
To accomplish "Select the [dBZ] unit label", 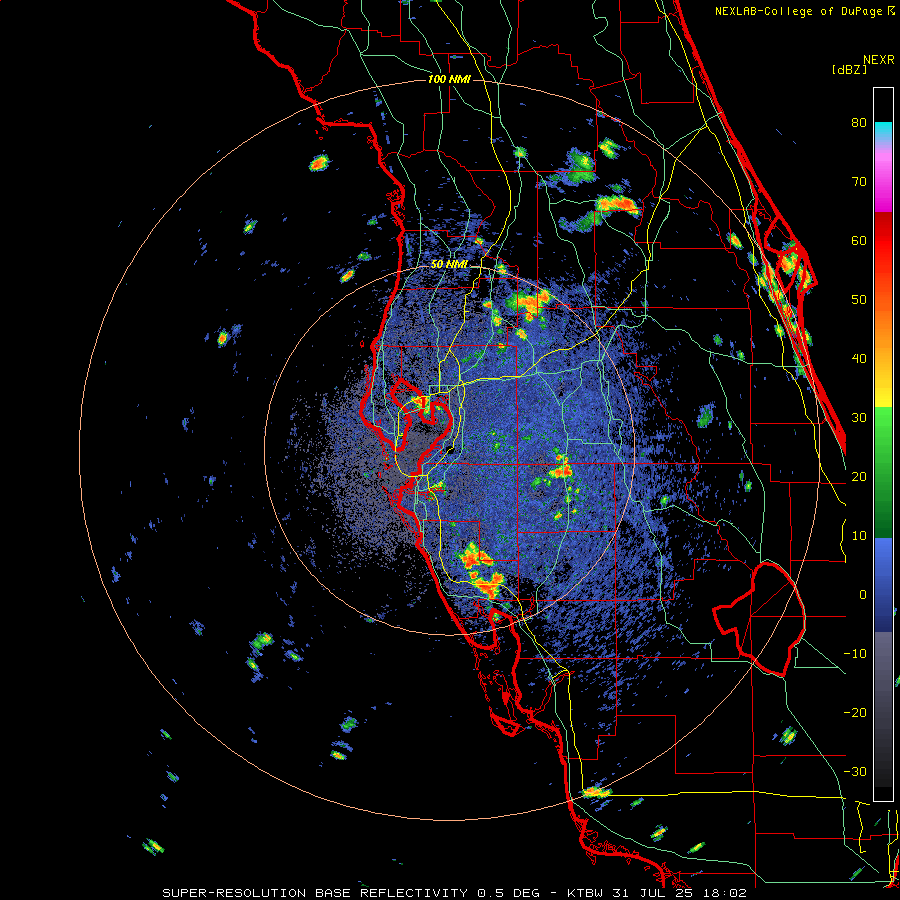I will [849, 70].
